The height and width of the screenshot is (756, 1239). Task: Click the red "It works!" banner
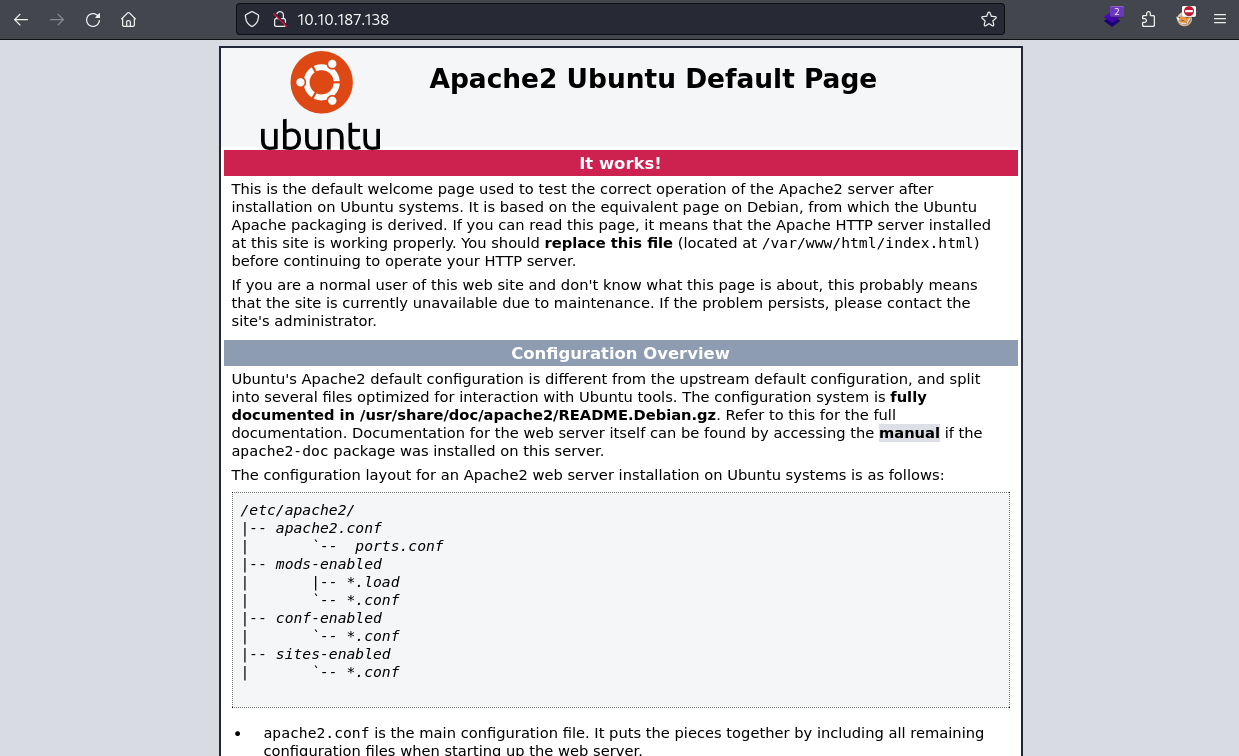620,163
